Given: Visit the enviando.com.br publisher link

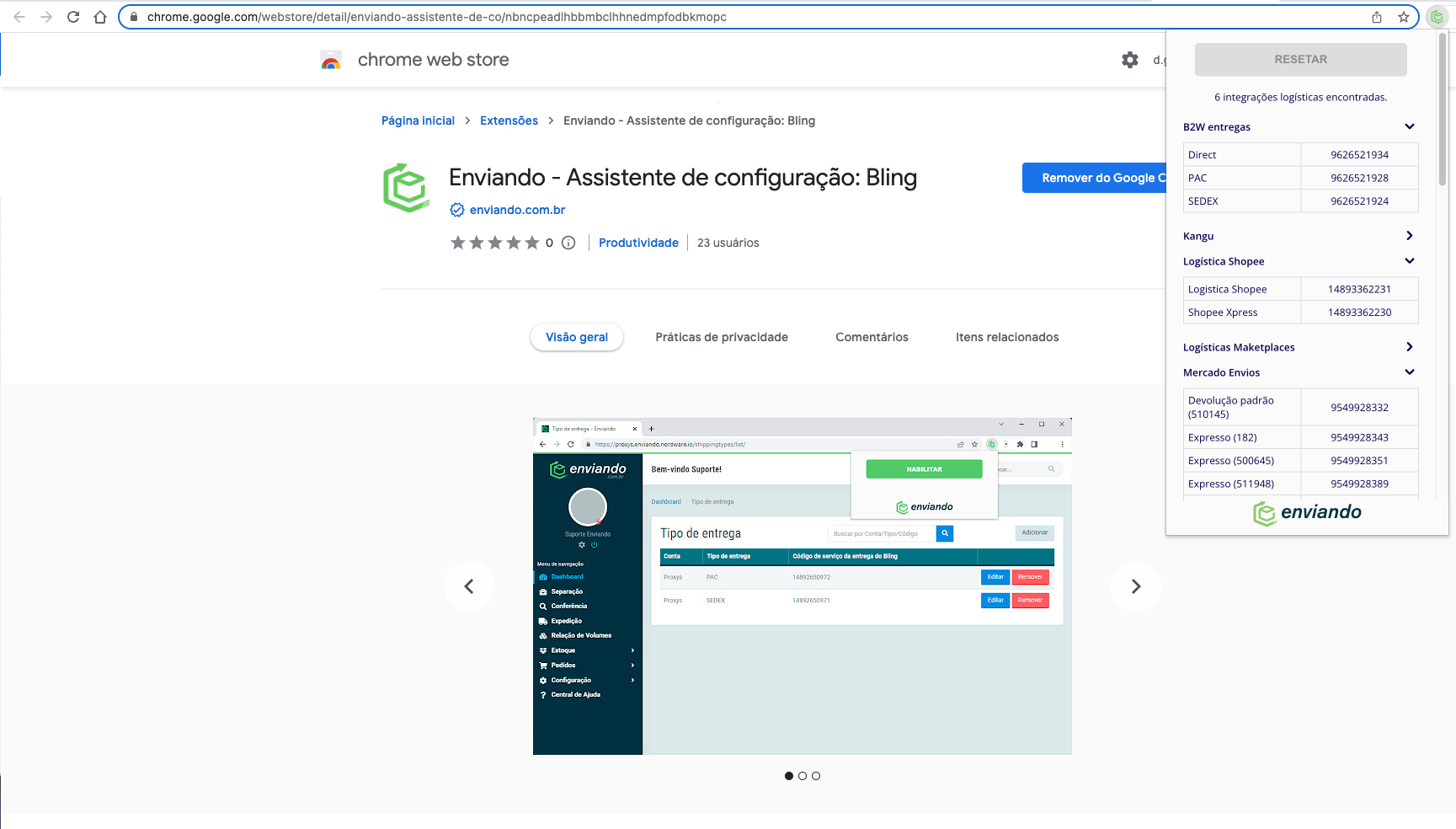Looking at the screenshot, I should point(517,210).
